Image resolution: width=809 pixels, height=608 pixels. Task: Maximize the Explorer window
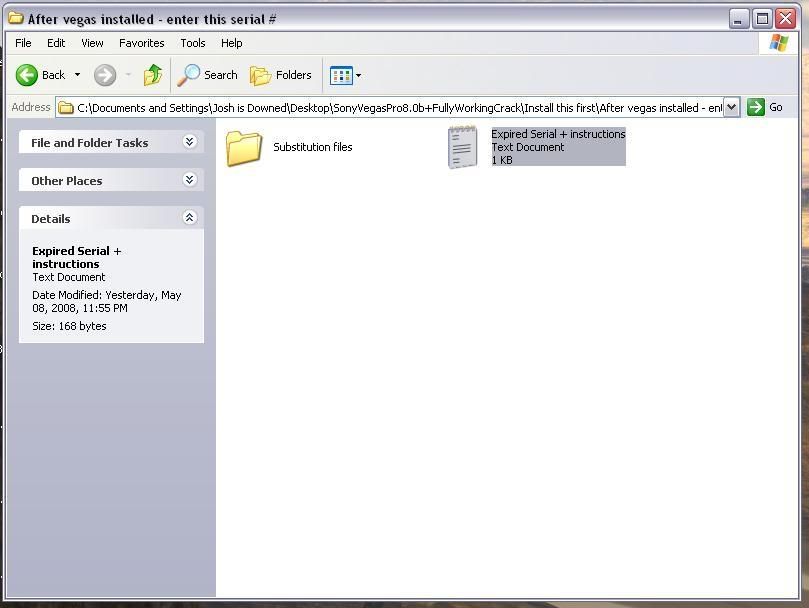coord(762,19)
